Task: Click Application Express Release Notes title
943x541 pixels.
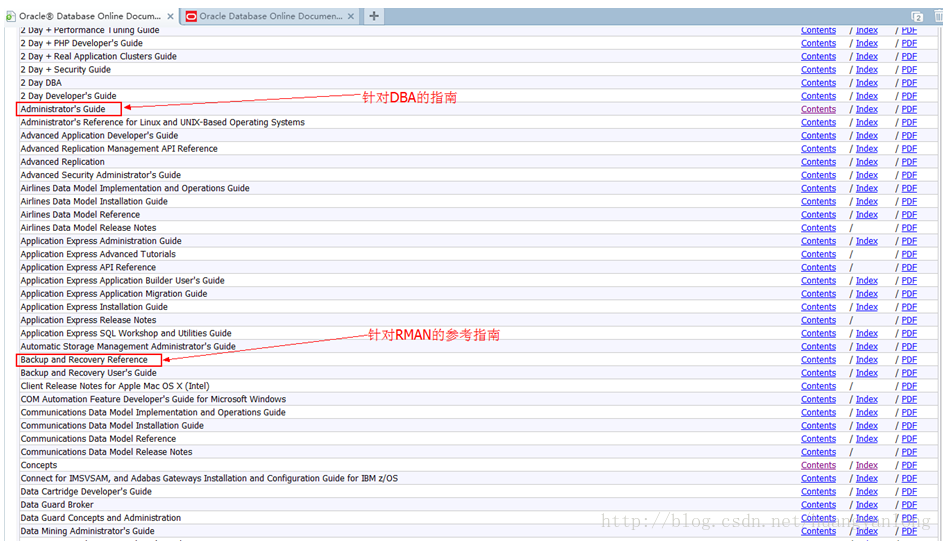Action: coord(88,320)
